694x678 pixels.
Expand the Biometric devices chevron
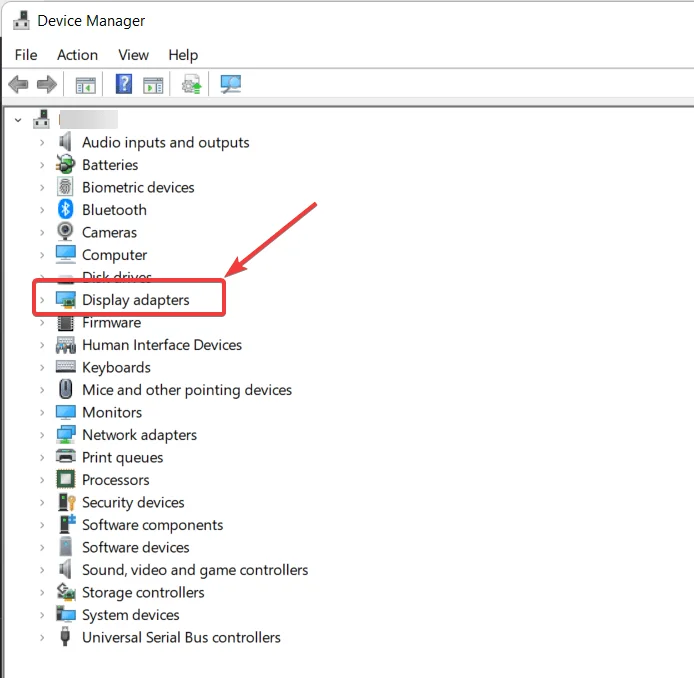click(42, 188)
